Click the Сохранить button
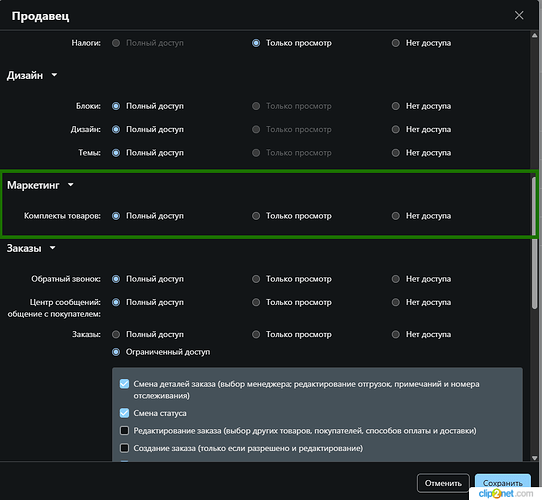Screen dimensions: 542x500 pyautogui.click(x=503, y=483)
